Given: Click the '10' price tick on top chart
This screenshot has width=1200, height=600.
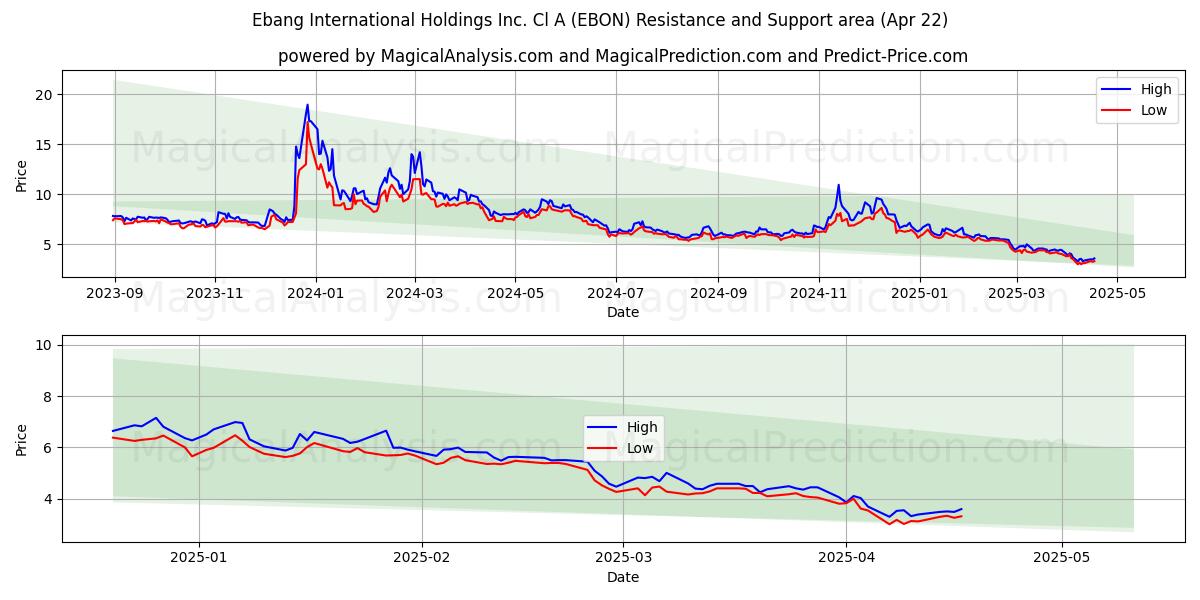Looking at the screenshot, I should tap(45, 194).
